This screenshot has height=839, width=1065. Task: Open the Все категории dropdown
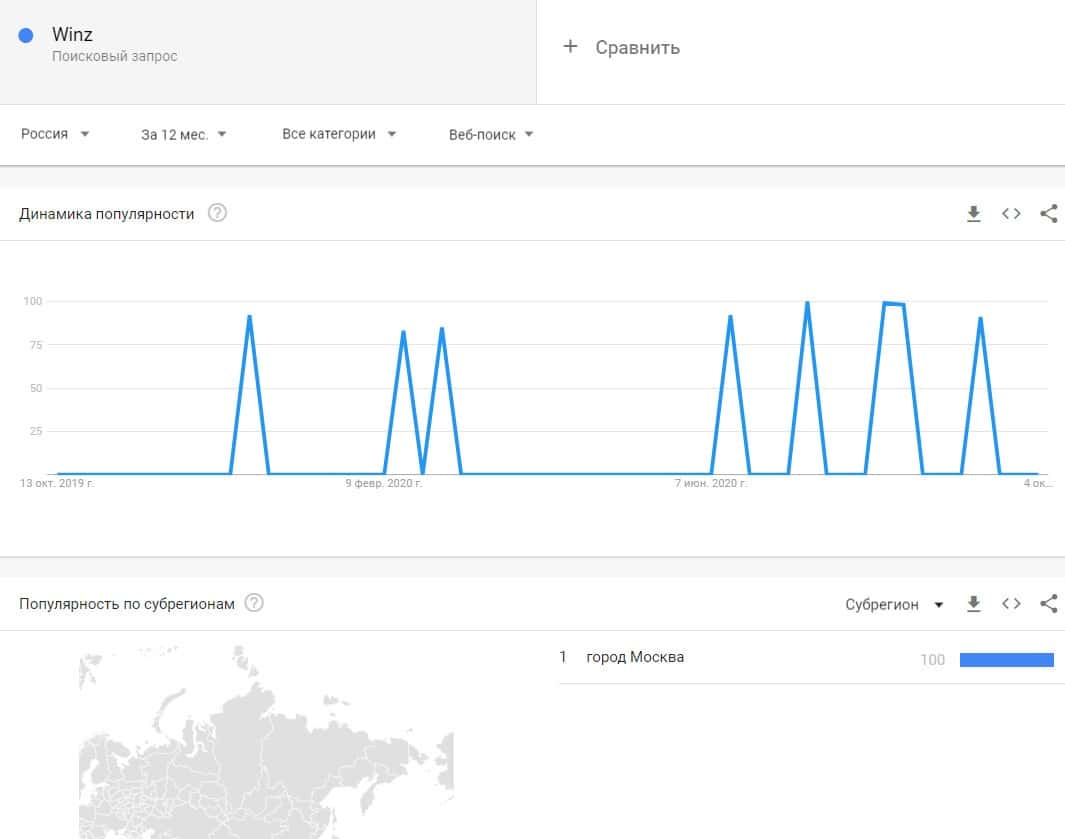[x=339, y=134]
